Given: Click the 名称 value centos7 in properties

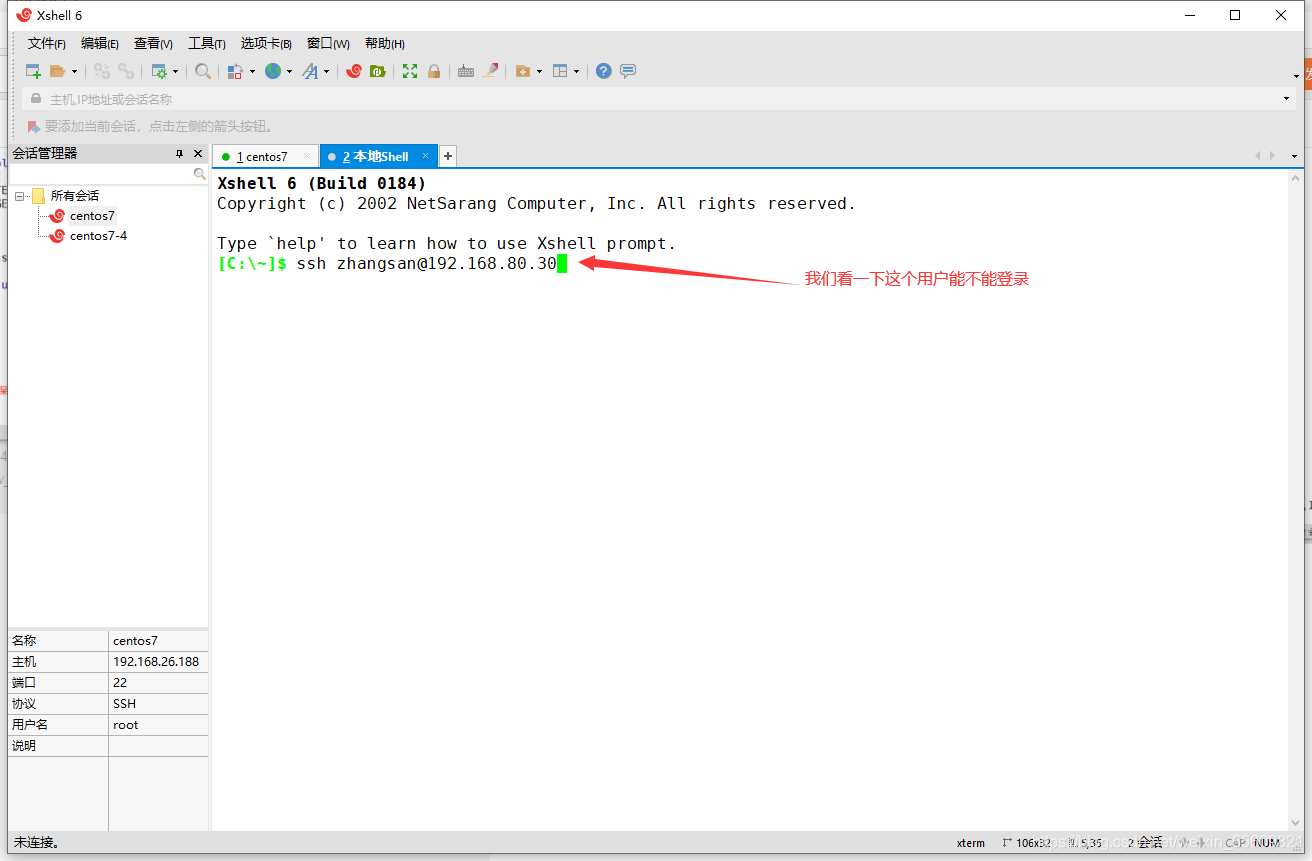Looking at the screenshot, I should pyautogui.click(x=135, y=641).
